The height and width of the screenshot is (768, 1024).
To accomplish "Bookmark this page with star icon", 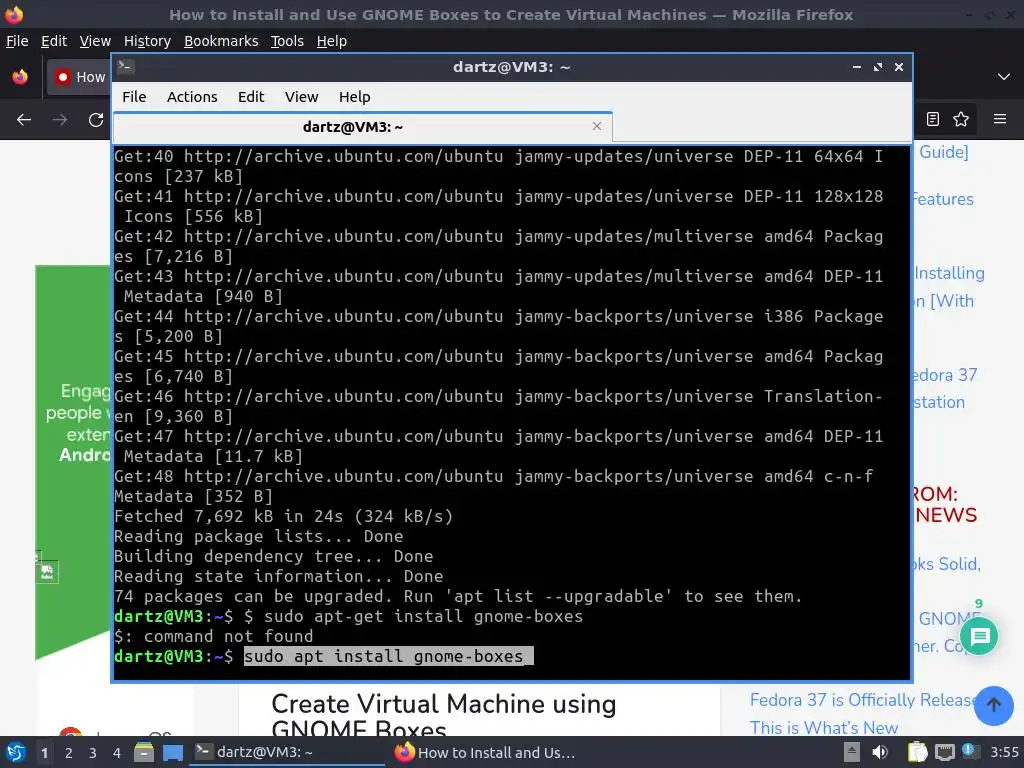I will 961,119.
